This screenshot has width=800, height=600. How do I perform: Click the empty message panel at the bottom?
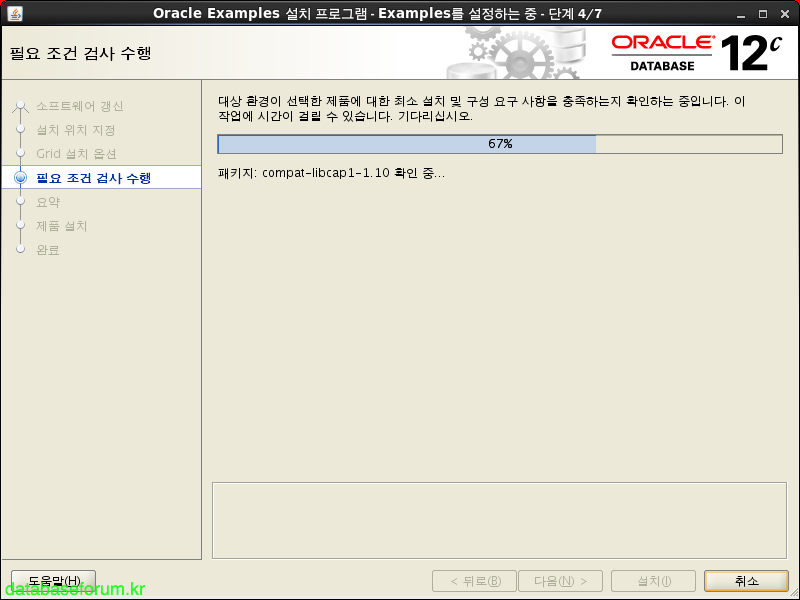click(500, 518)
